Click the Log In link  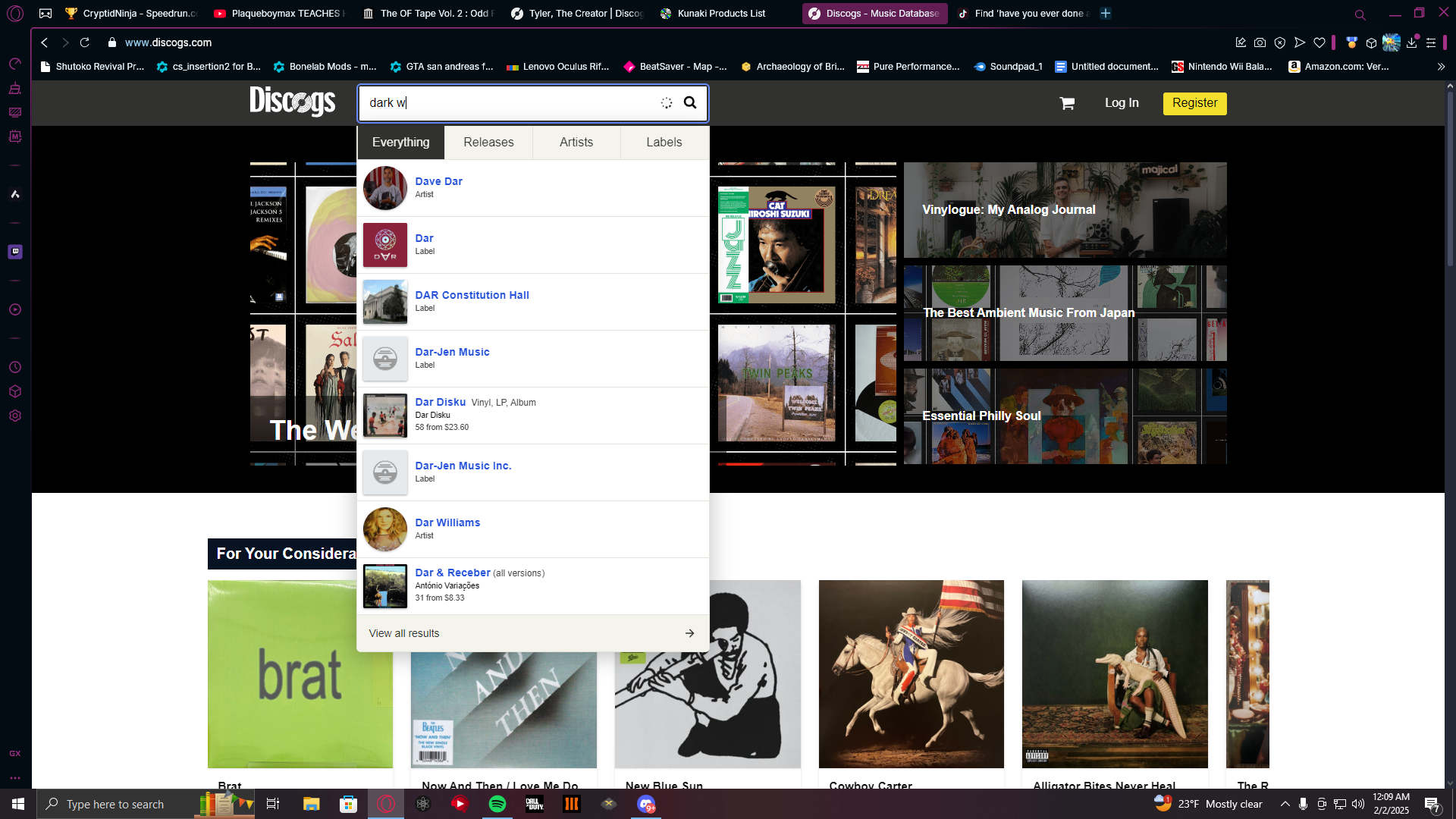(1122, 103)
